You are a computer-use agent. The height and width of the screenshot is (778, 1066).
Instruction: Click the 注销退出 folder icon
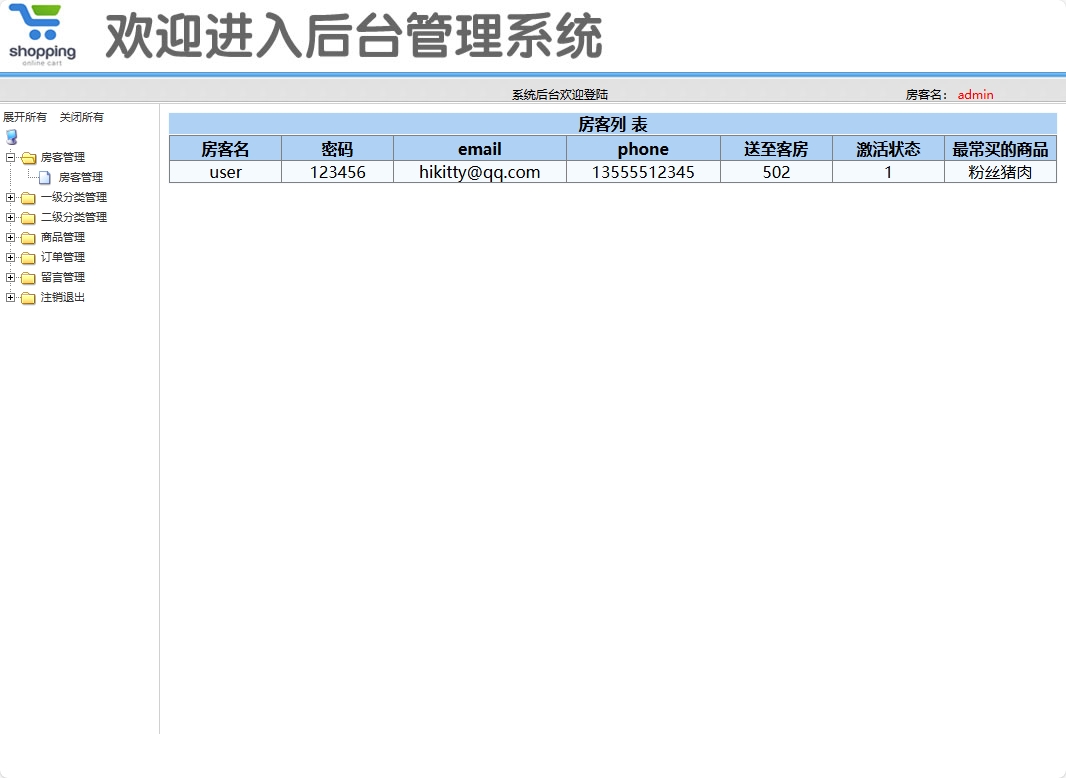(x=28, y=297)
